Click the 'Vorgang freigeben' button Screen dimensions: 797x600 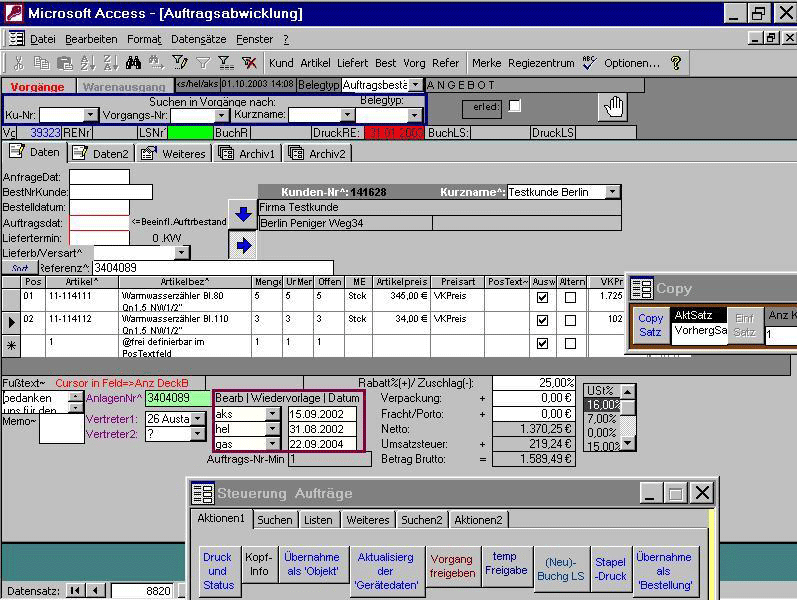click(451, 567)
